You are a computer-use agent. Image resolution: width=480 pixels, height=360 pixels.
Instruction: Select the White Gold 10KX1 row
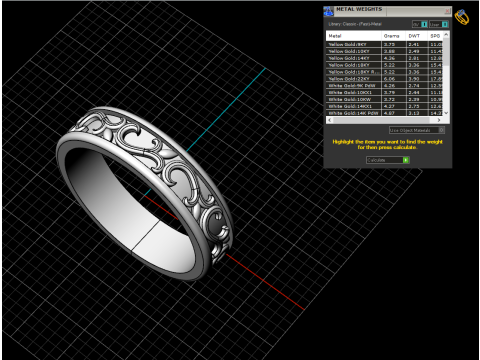(x=384, y=92)
